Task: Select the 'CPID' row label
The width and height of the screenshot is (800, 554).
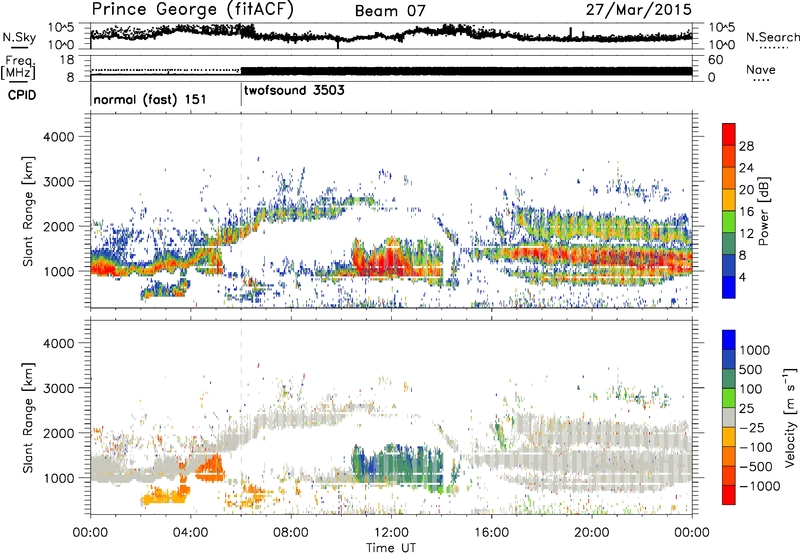Action: 22,95
